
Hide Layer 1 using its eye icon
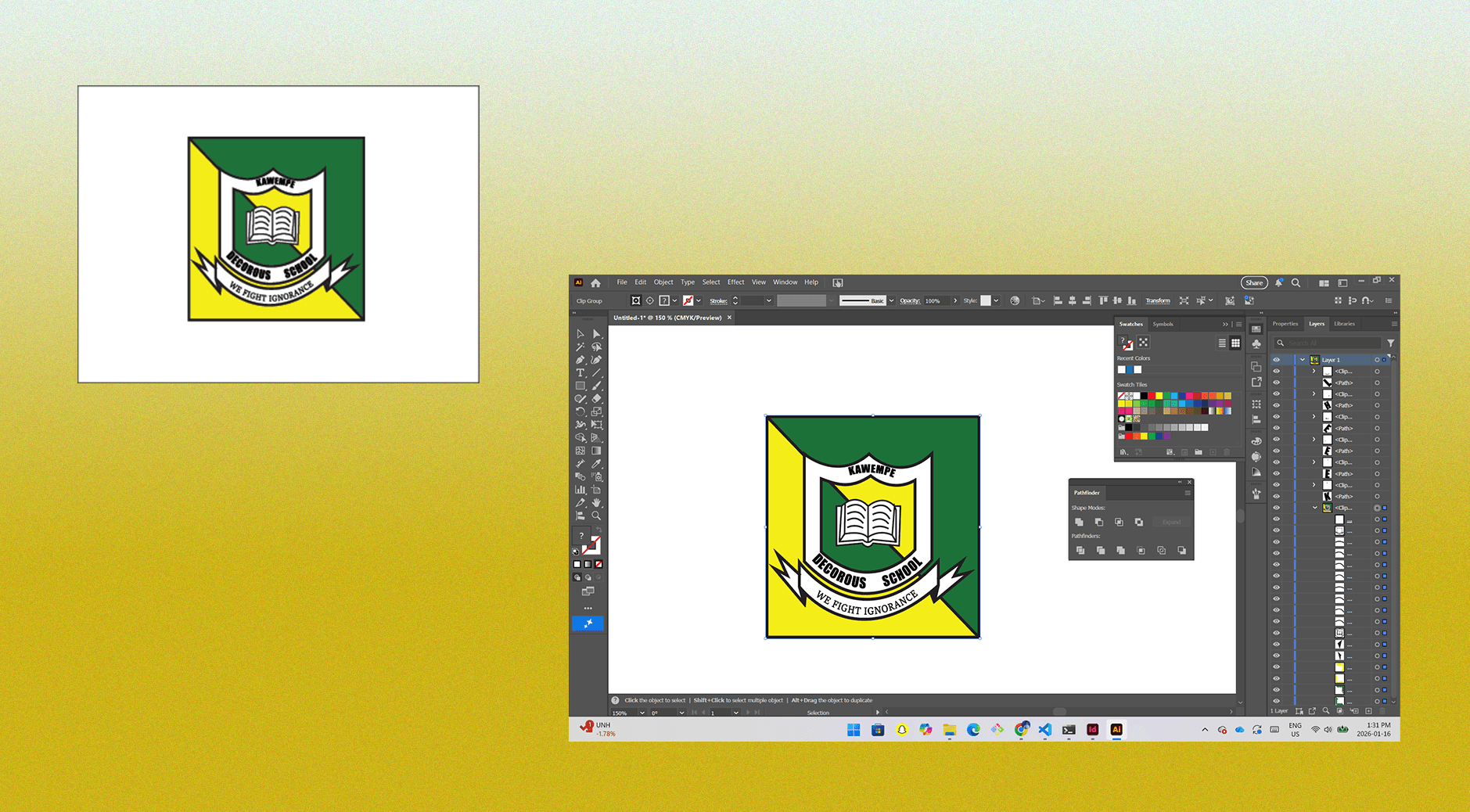(x=1276, y=360)
